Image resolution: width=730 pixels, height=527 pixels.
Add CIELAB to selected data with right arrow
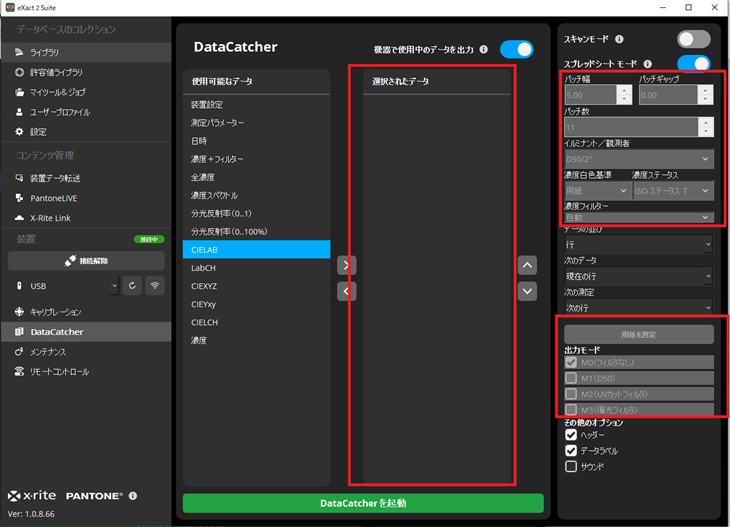[346, 265]
